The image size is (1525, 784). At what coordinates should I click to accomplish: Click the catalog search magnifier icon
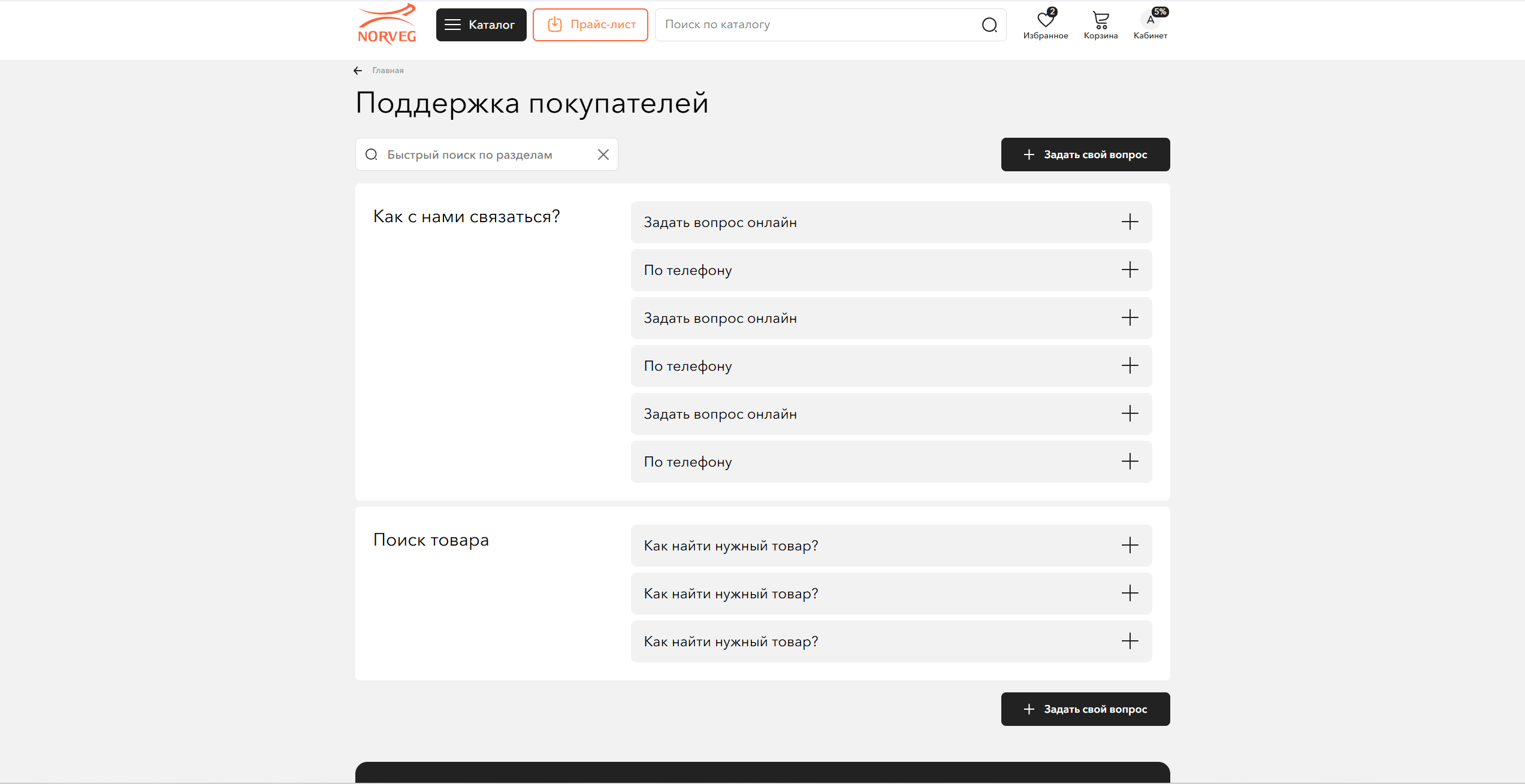(989, 25)
